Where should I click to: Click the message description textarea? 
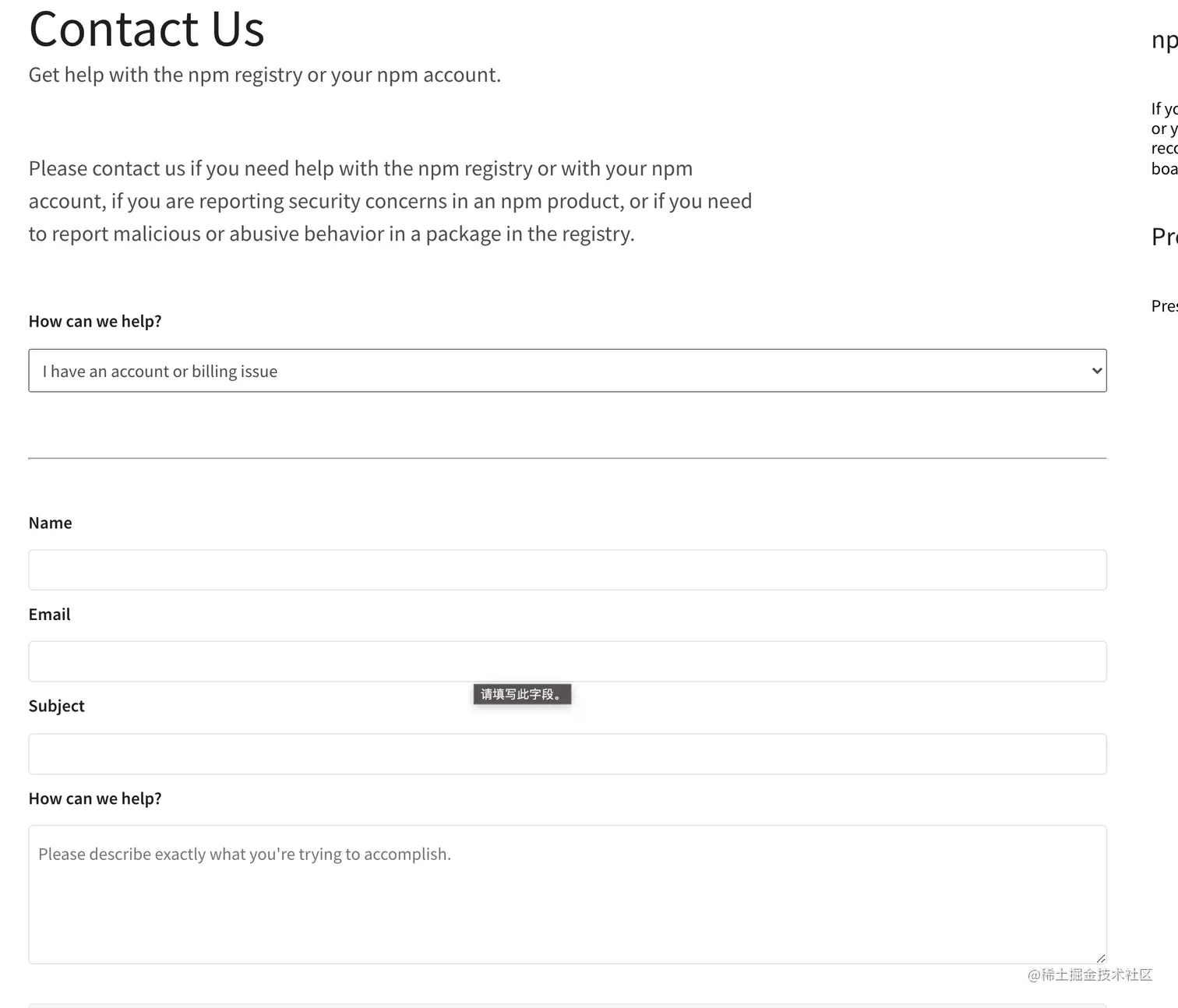coord(567,894)
